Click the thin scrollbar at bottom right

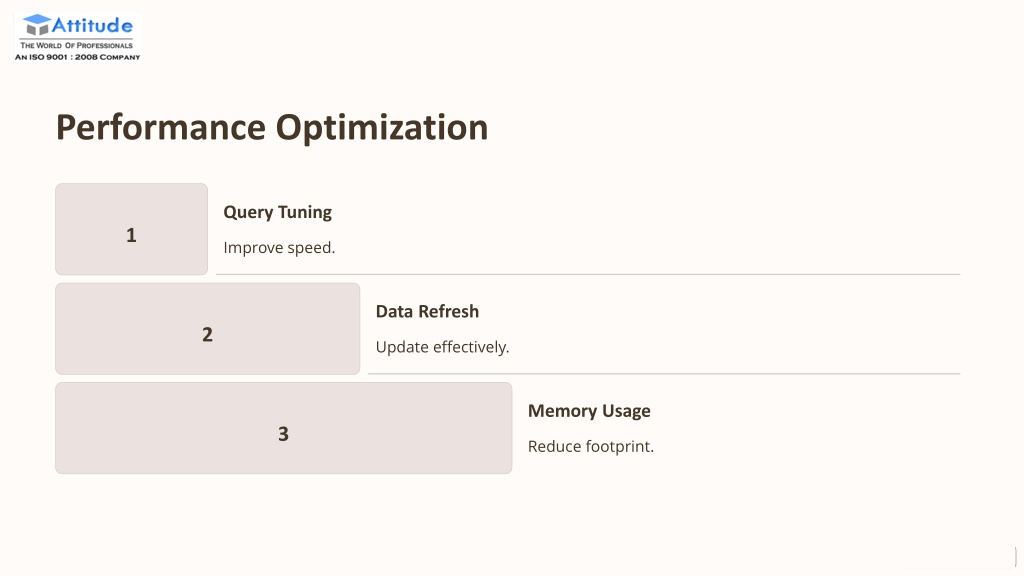pos(1016,557)
